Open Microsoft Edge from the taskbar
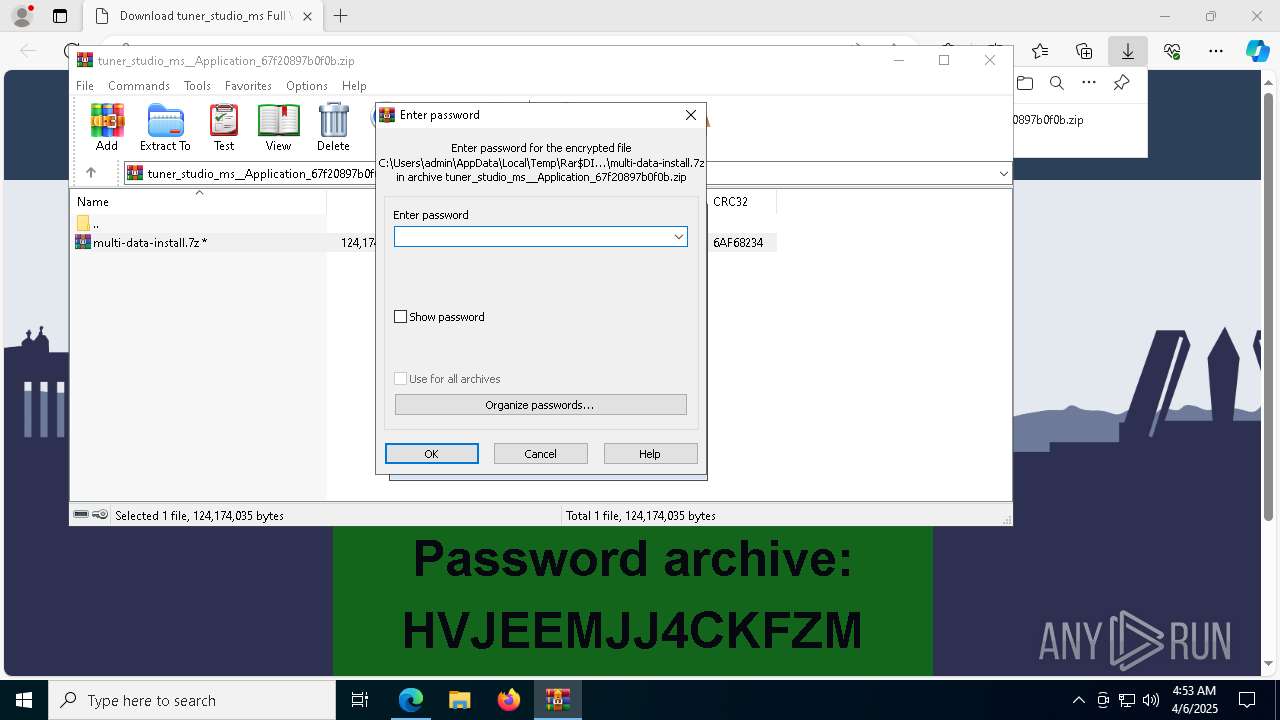Image resolution: width=1280 pixels, height=720 pixels. point(411,700)
